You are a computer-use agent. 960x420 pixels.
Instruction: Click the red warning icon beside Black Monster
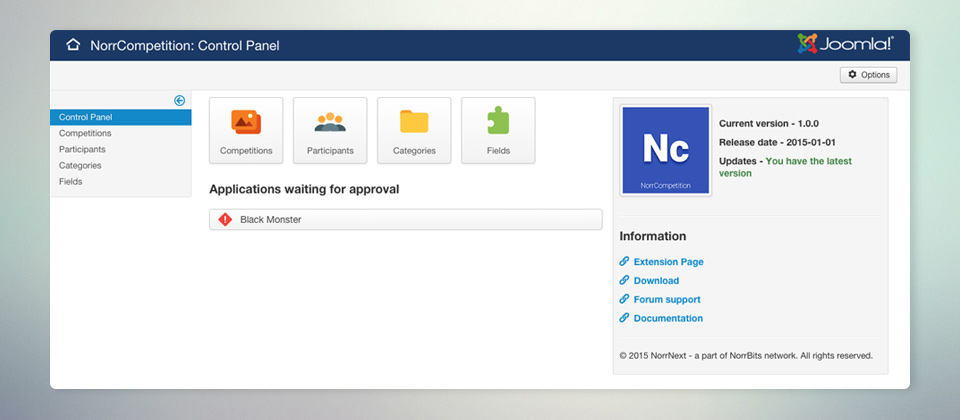[225, 219]
